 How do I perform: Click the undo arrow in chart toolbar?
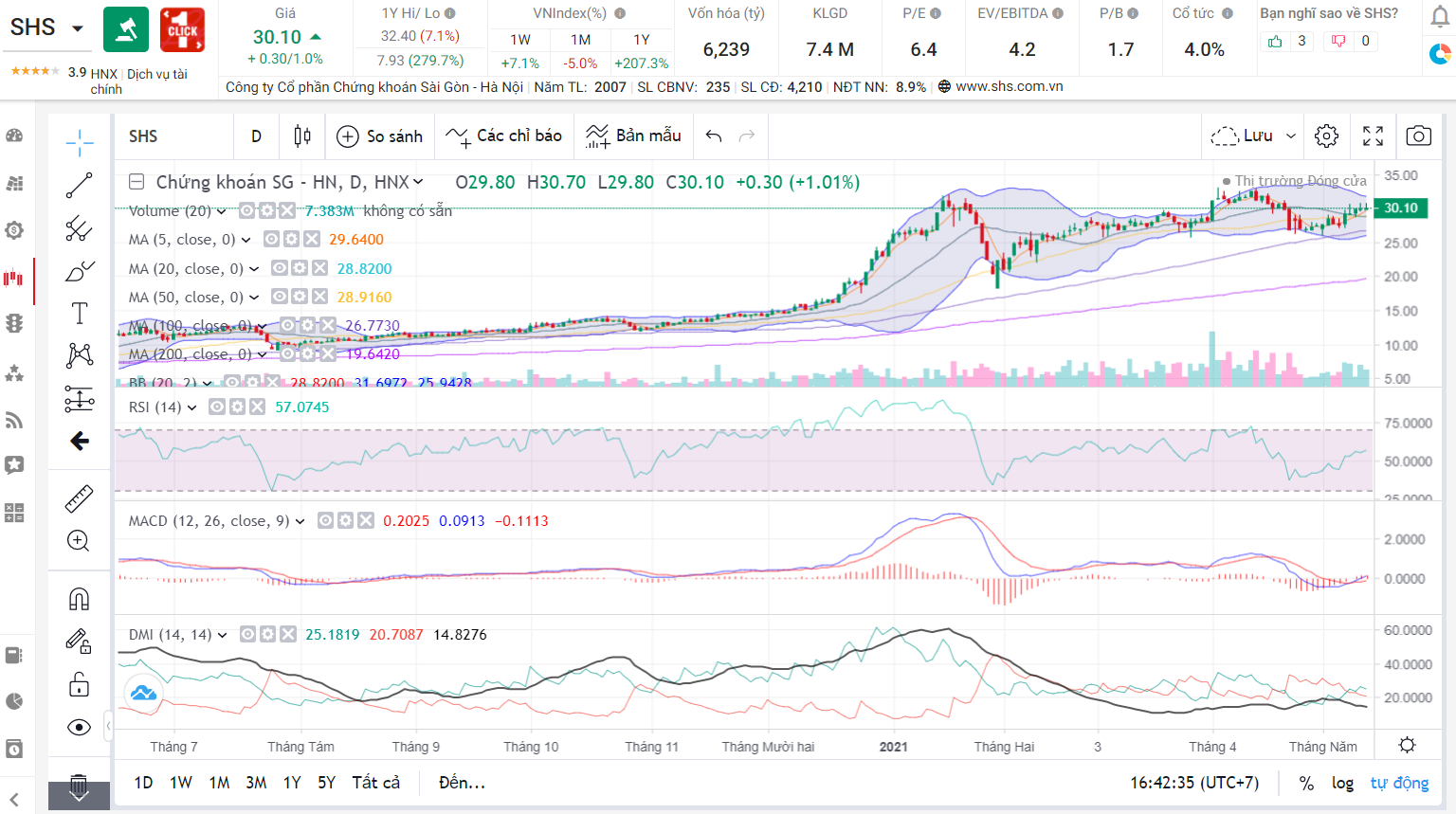click(x=714, y=136)
